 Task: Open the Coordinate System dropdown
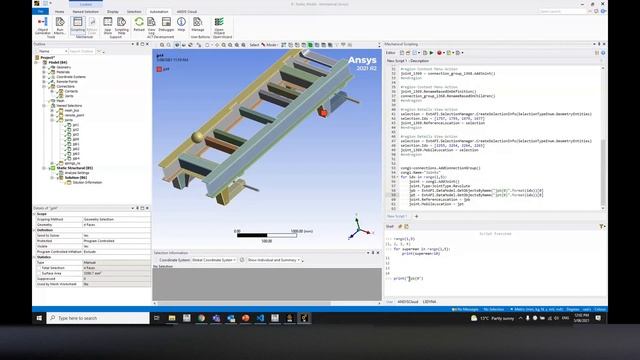coord(214,260)
